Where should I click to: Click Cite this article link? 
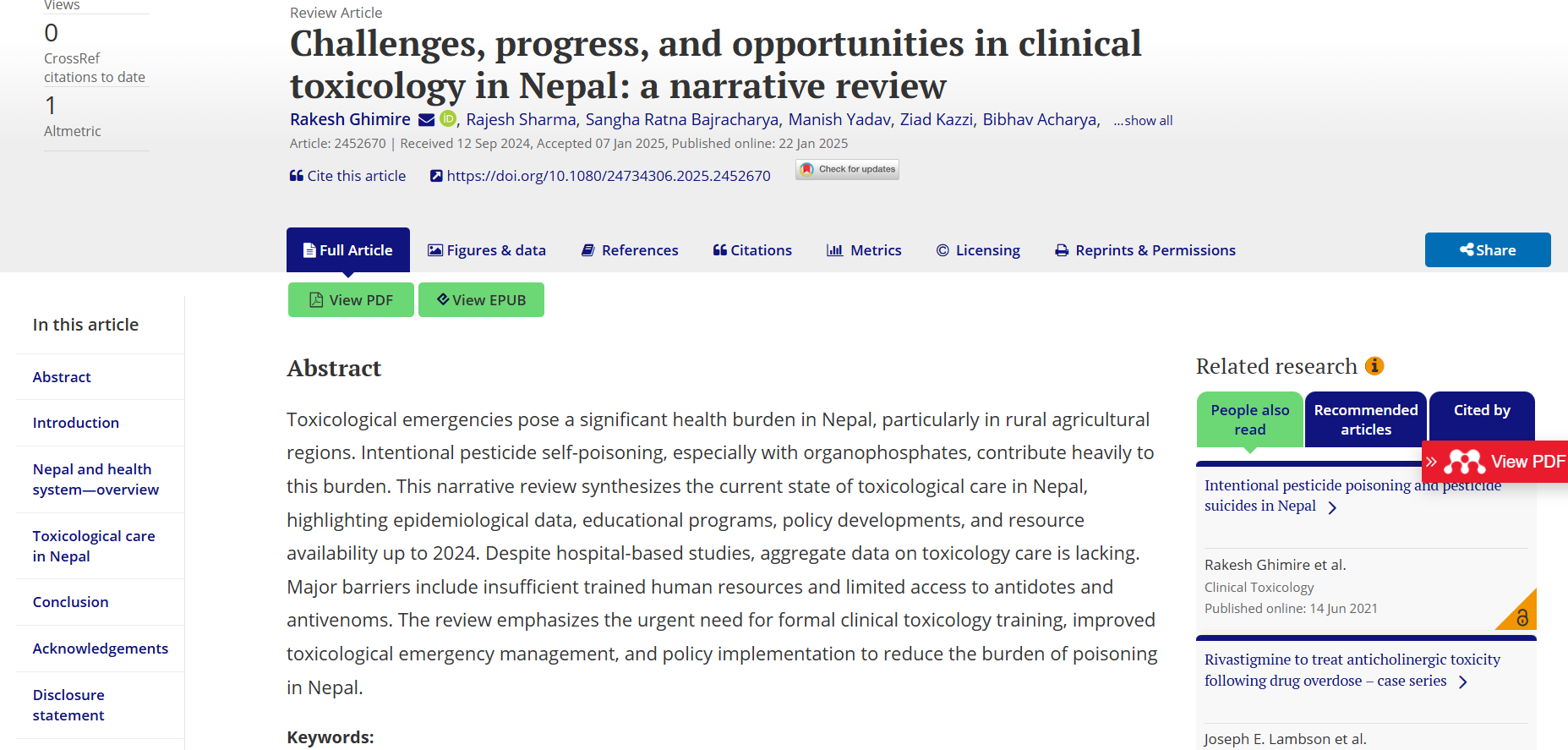click(347, 176)
